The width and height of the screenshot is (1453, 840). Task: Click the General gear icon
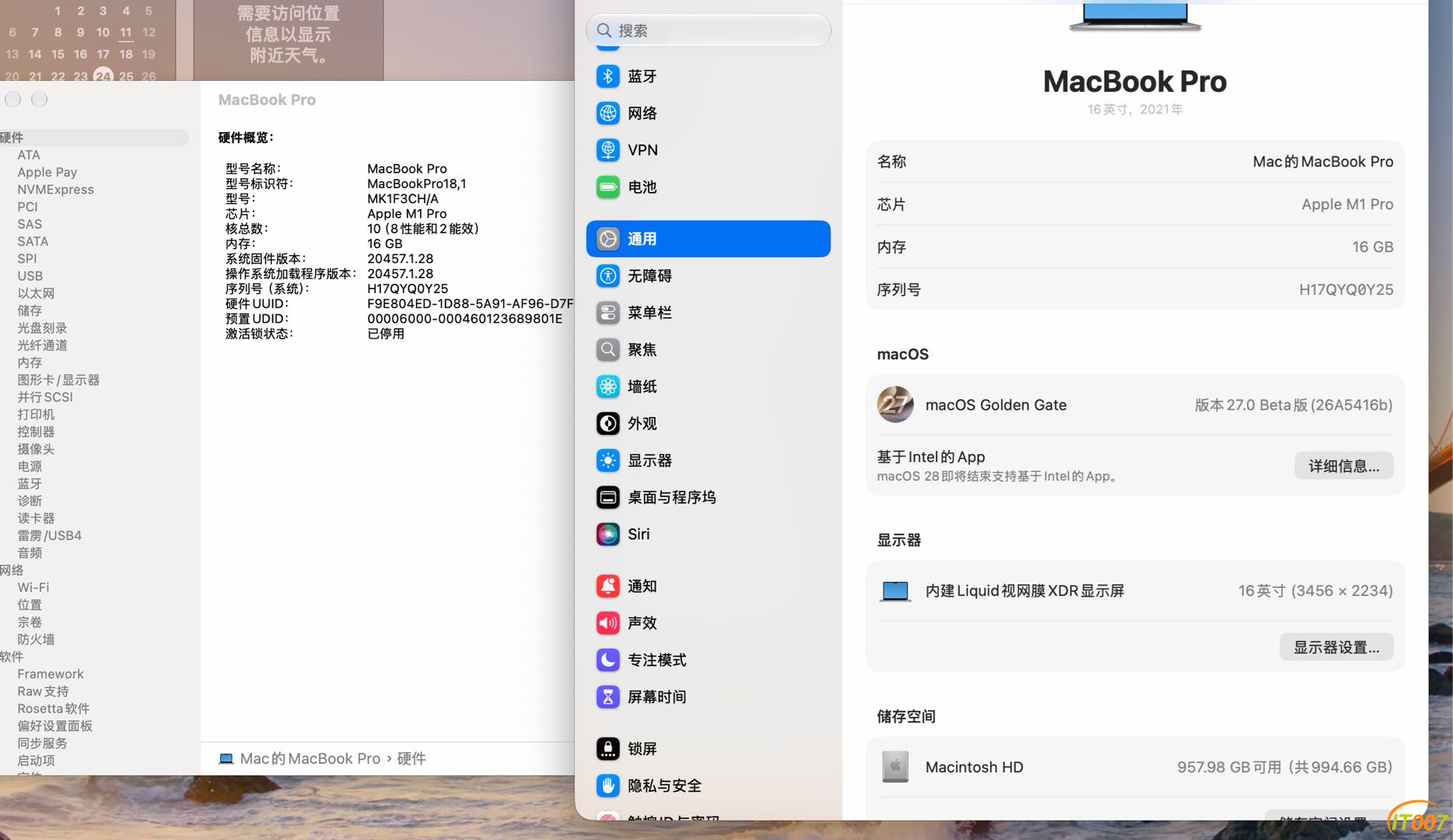(607, 239)
